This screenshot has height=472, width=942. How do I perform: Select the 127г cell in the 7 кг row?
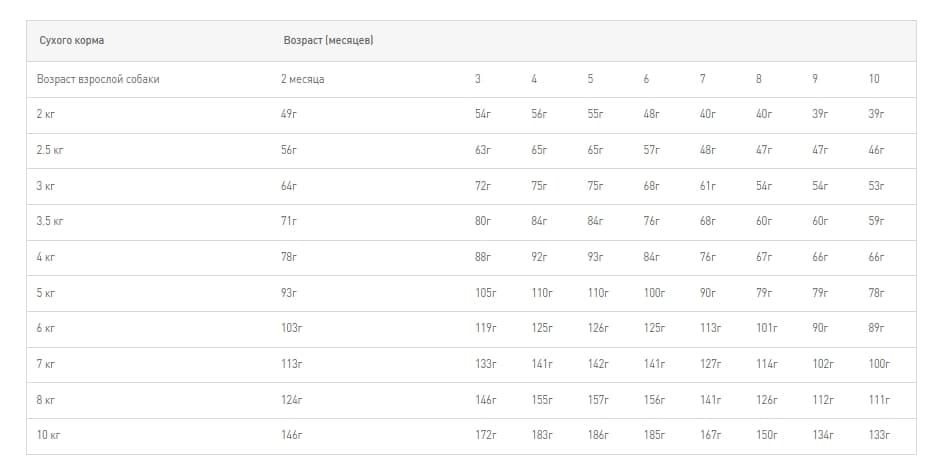(709, 364)
